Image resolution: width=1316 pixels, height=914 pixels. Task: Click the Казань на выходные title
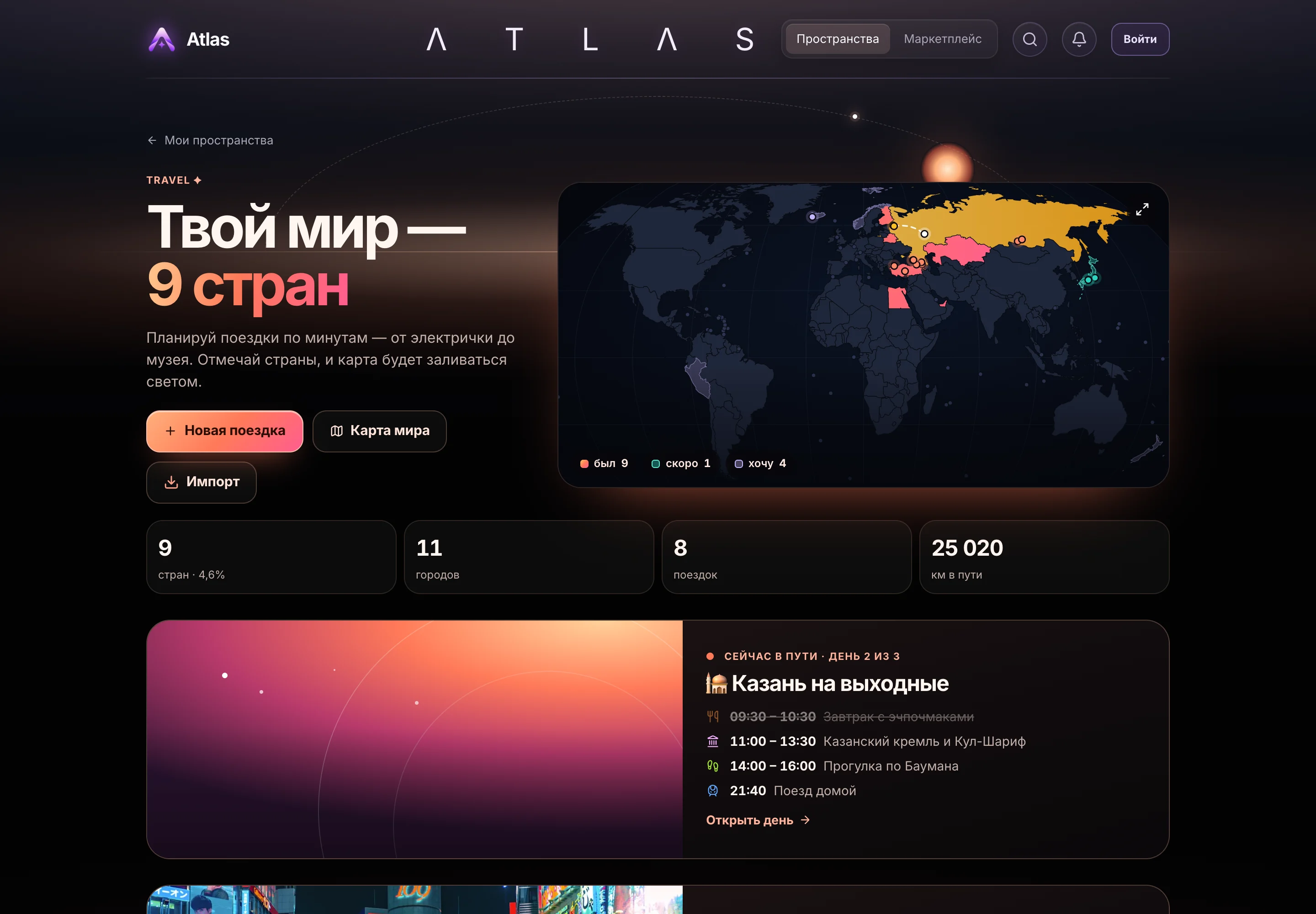pyautogui.click(x=839, y=683)
